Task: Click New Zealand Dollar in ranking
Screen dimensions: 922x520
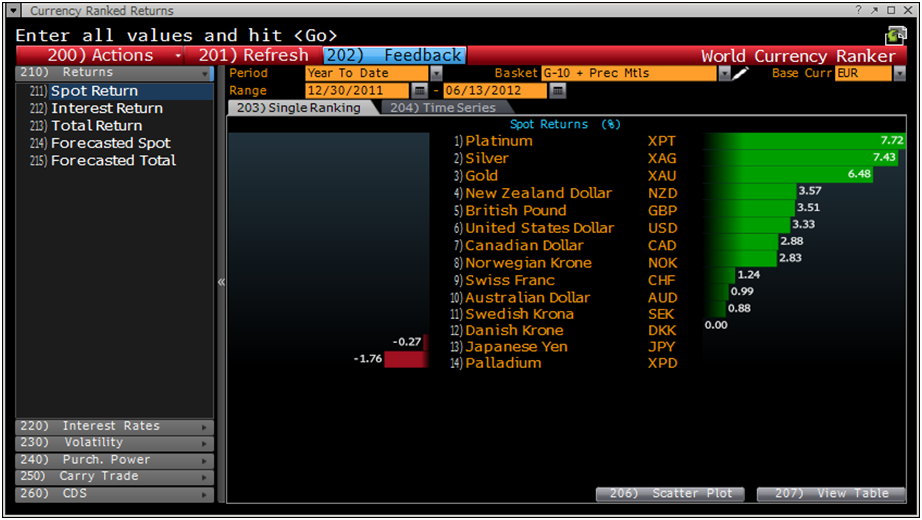Action: point(539,193)
